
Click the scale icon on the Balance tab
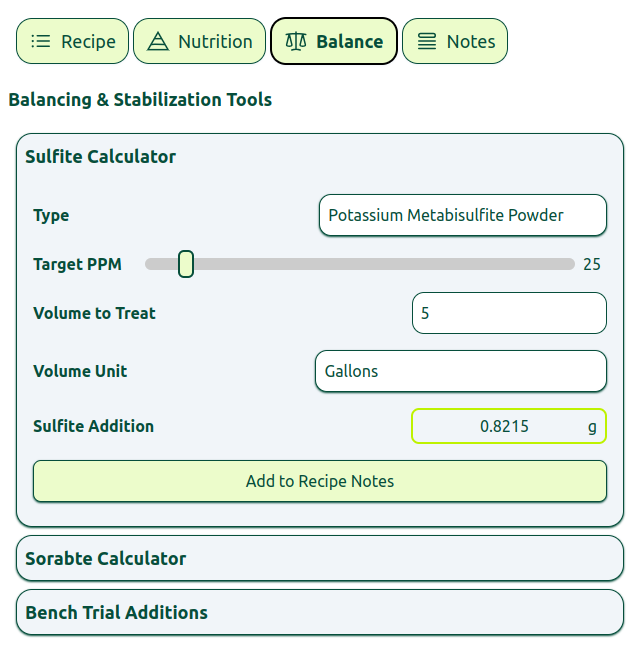click(296, 42)
